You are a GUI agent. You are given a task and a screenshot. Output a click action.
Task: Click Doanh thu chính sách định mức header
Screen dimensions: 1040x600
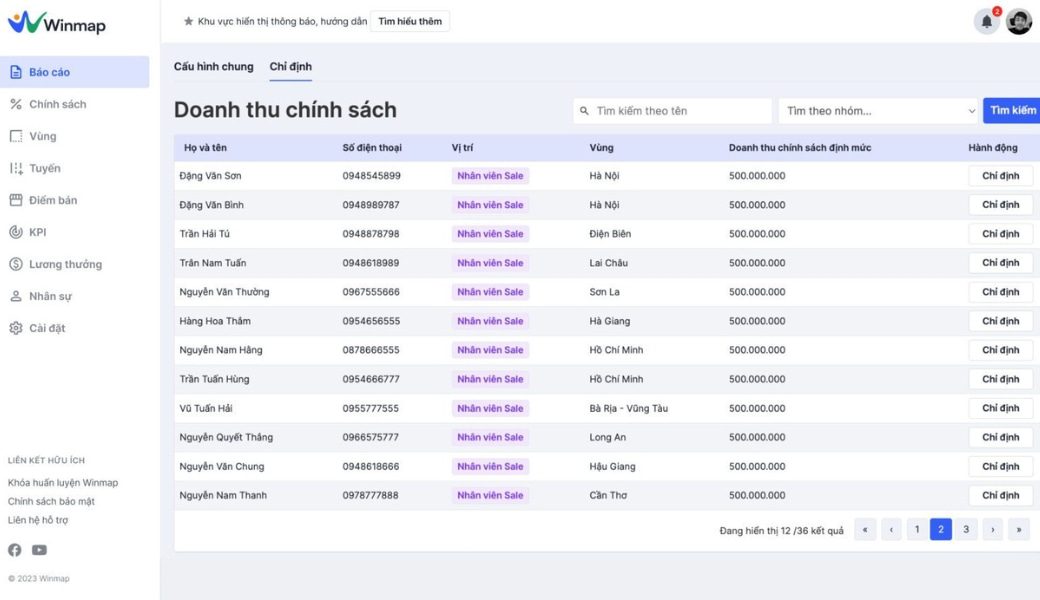pyautogui.click(x=800, y=148)
